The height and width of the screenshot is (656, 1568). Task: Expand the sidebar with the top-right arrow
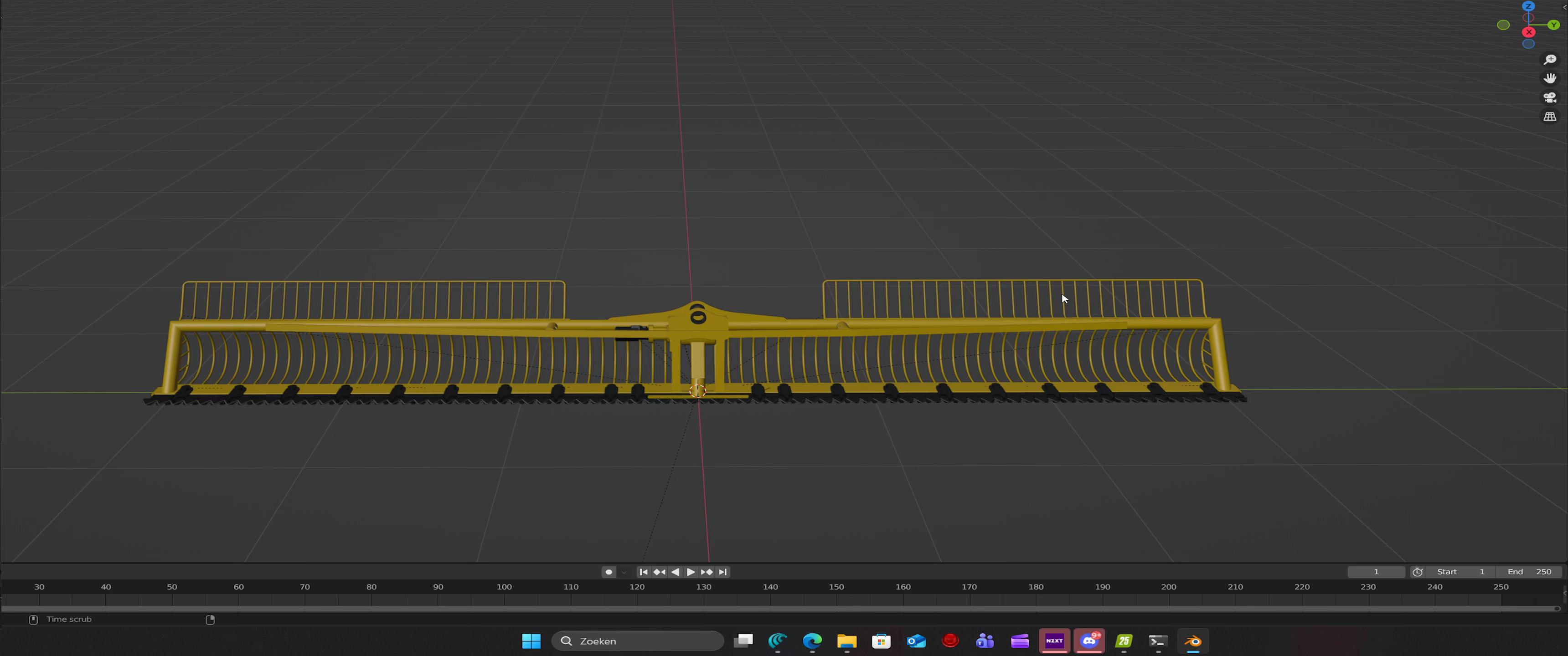click(x=1564, y=7)
